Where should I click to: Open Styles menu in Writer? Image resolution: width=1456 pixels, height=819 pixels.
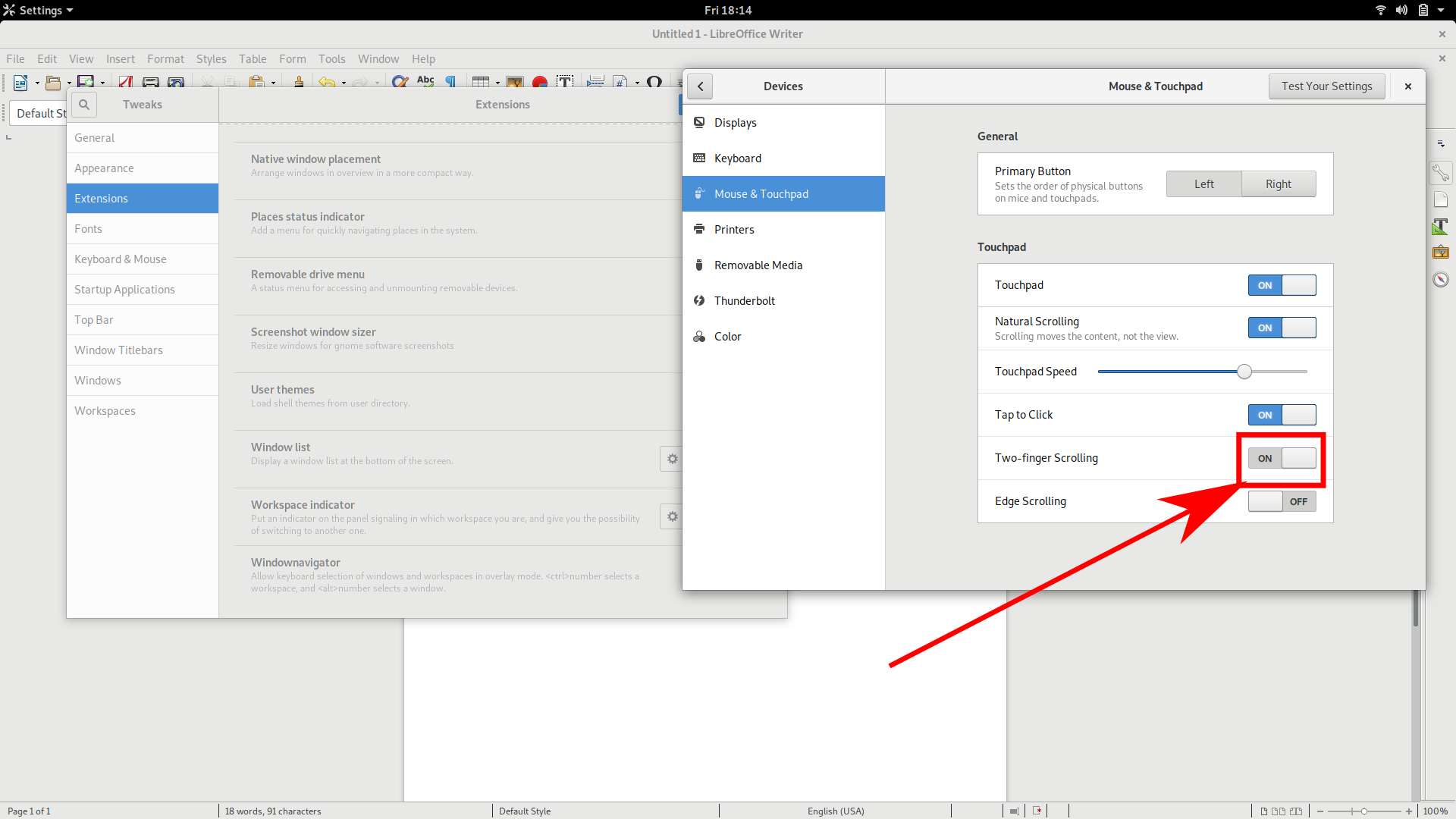(x=211, y=59)
